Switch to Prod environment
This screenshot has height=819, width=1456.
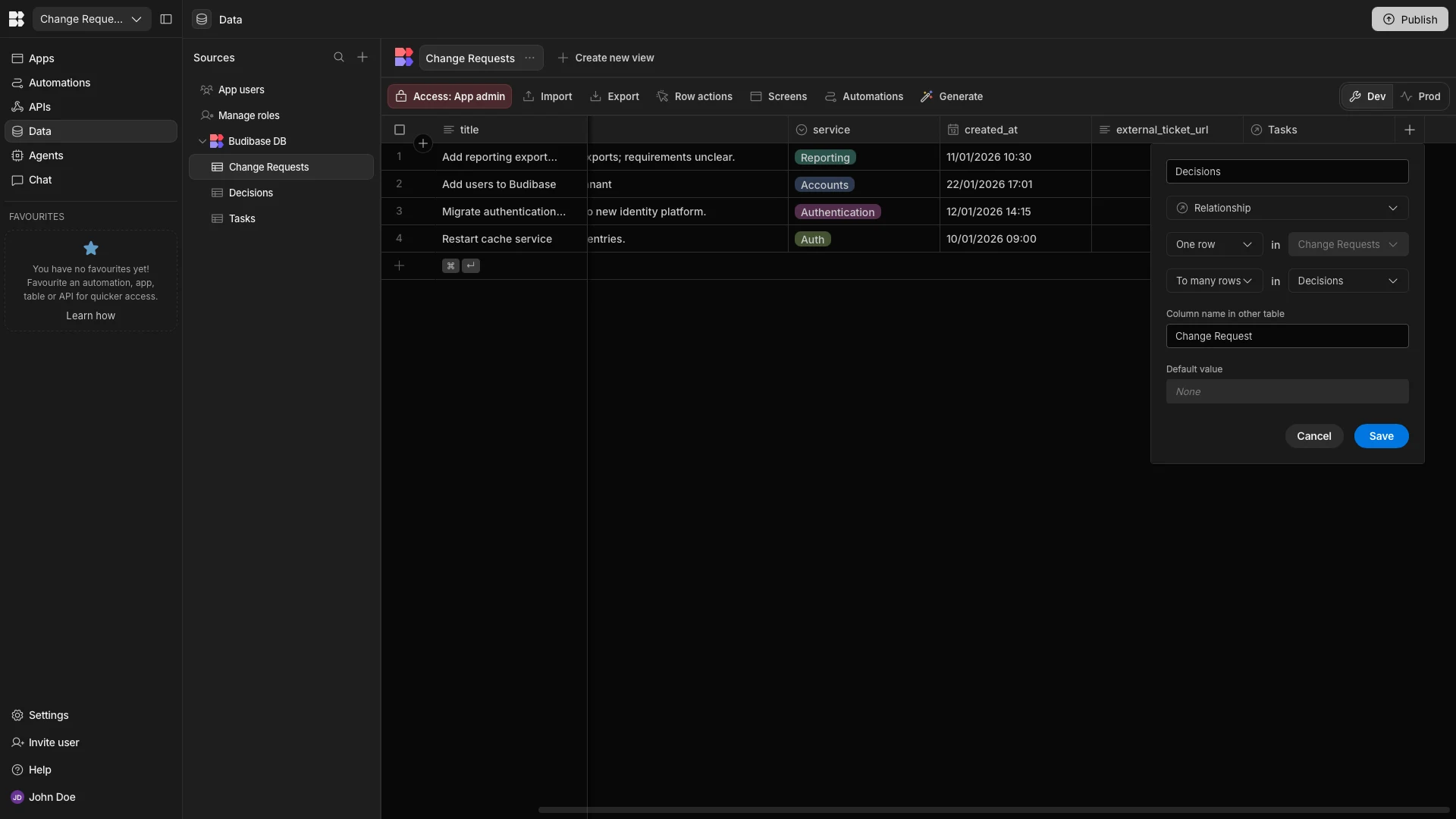tap(1421, 96)
